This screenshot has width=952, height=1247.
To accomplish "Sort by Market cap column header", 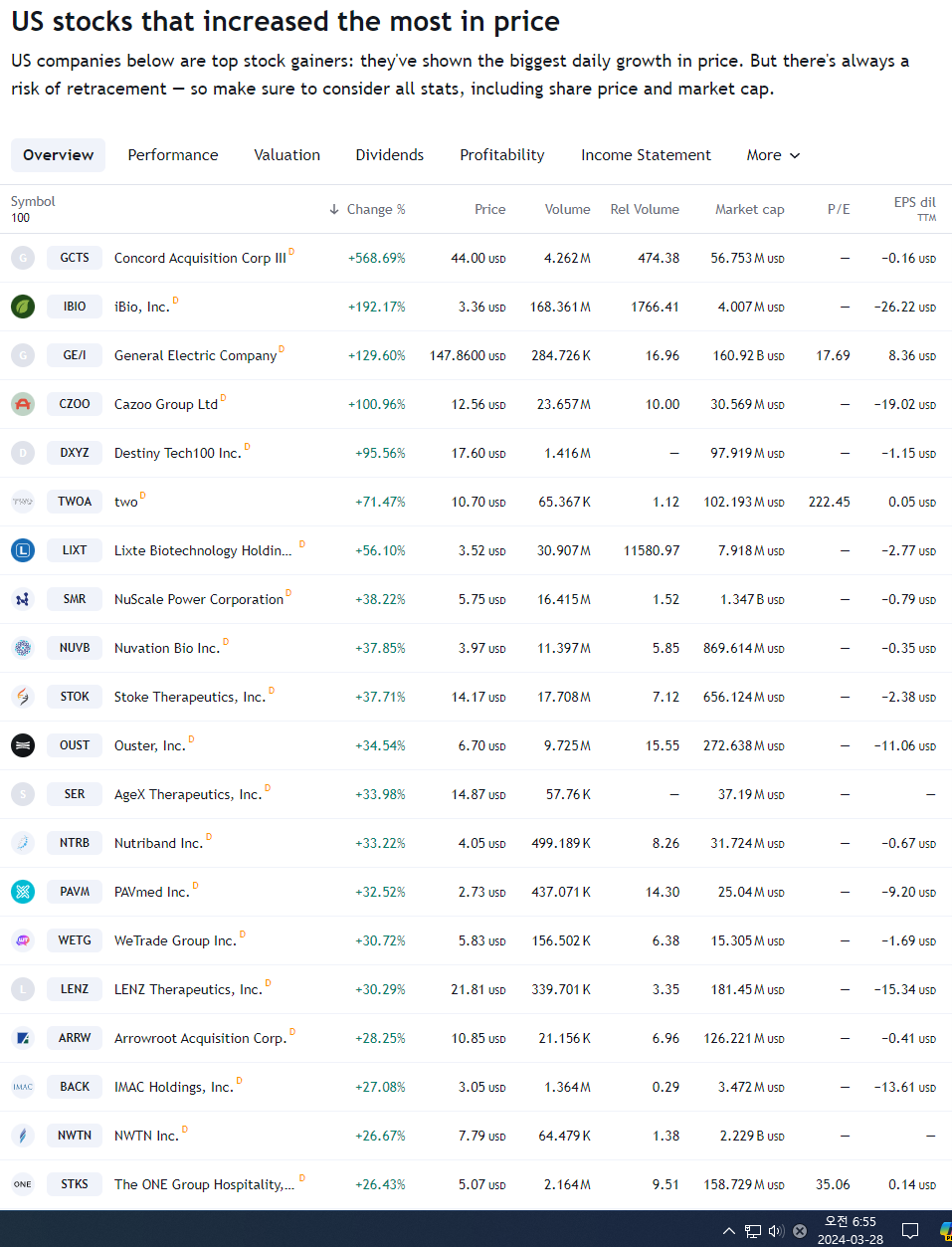I will [749, 209].
